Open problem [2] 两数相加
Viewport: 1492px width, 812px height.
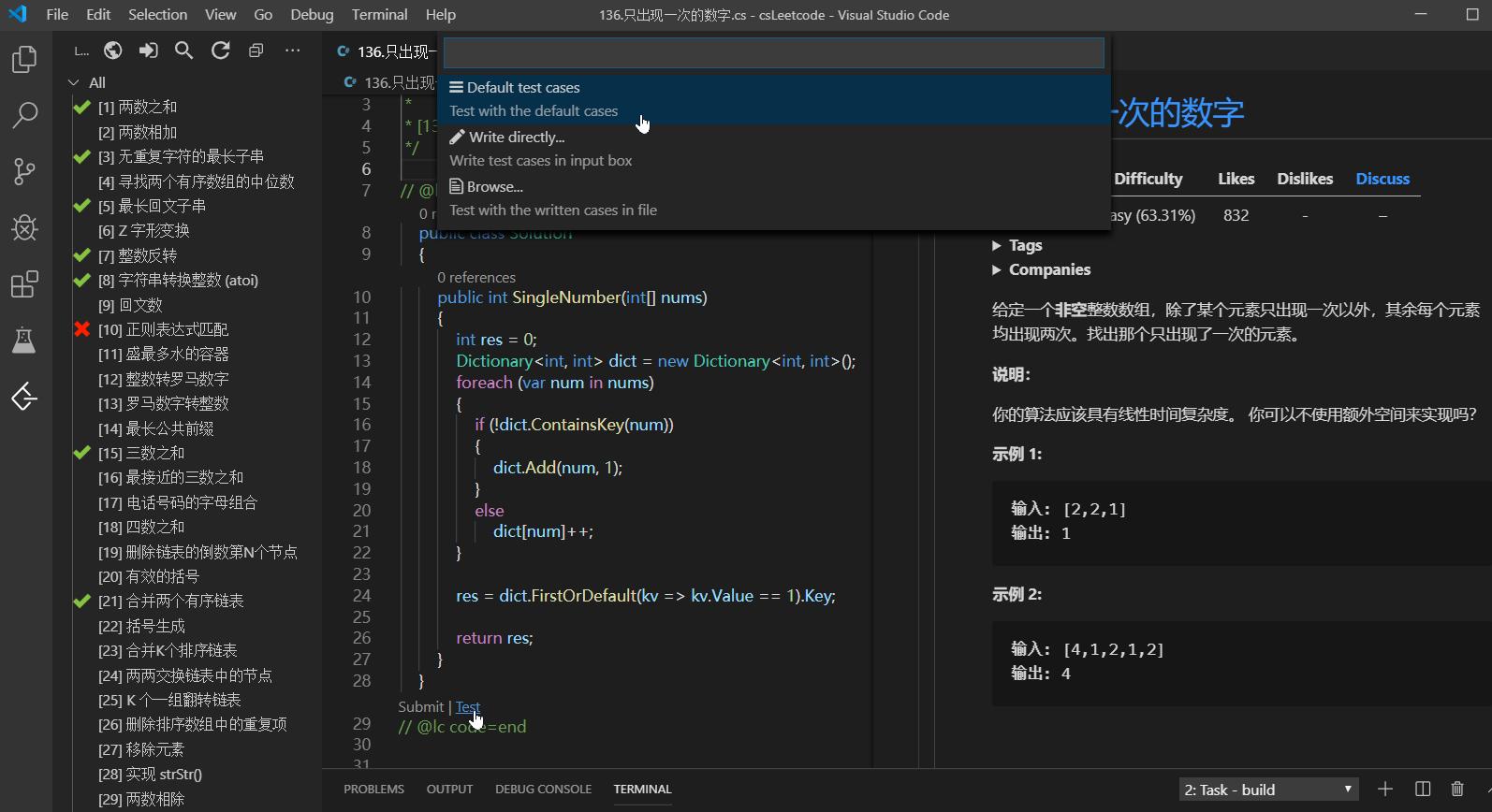click(x=138, y=132)
